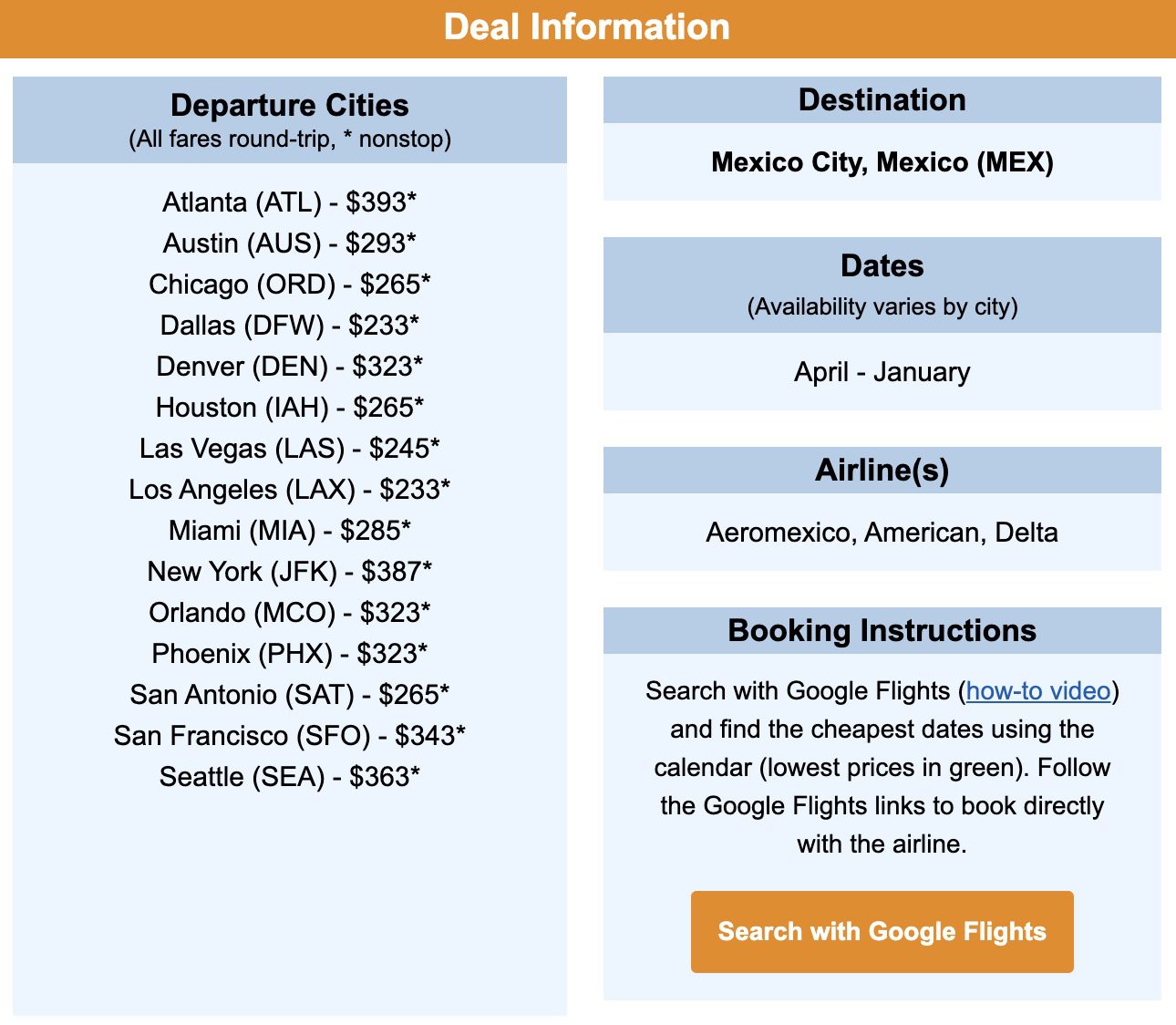Click the Search with Google Flights button

click(882, 931)
